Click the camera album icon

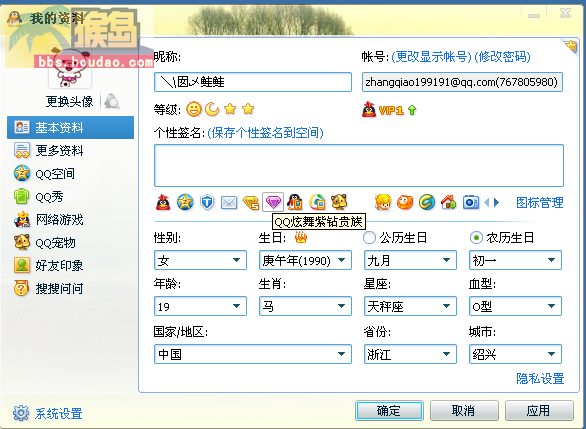(471, 202)
